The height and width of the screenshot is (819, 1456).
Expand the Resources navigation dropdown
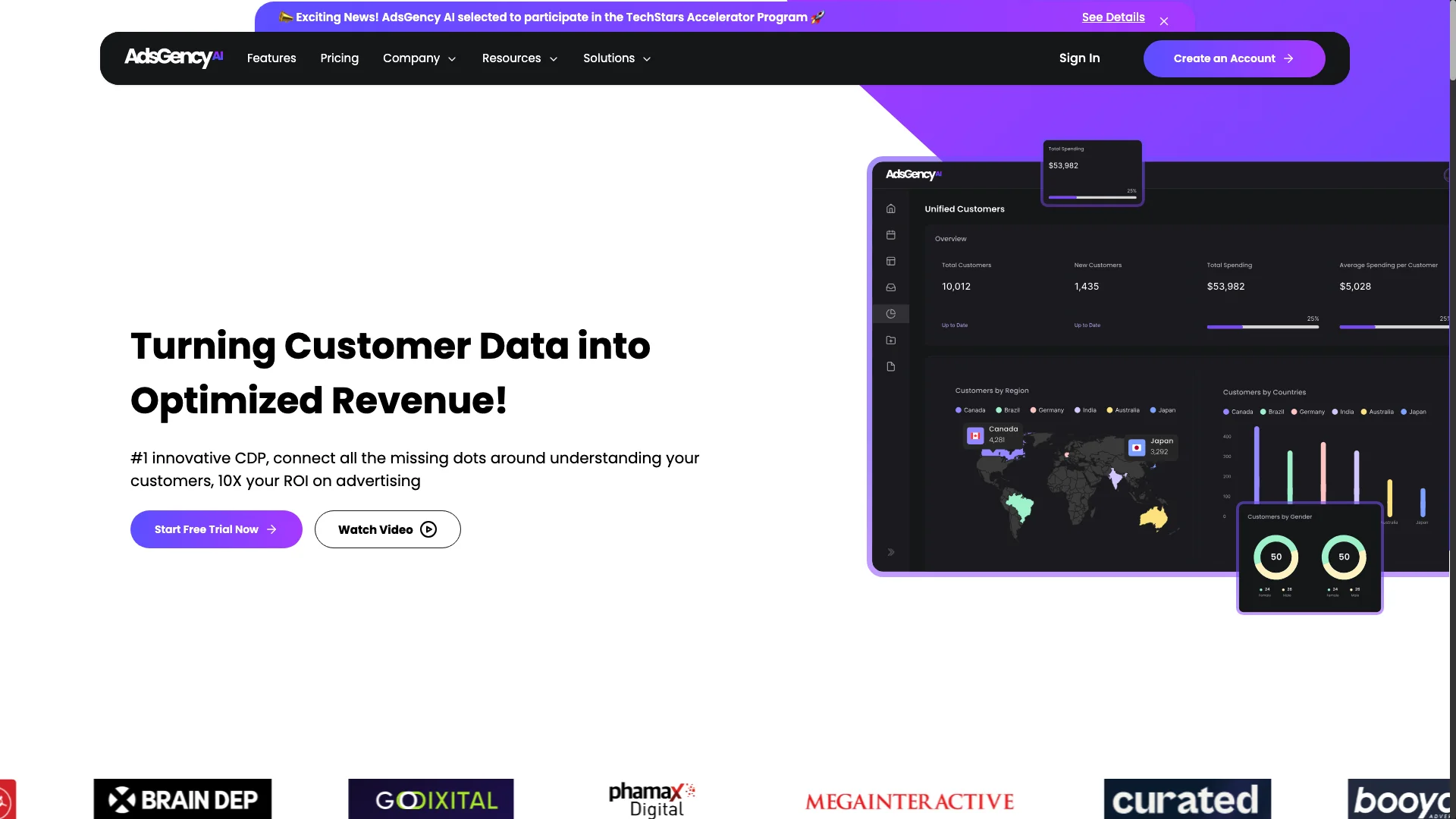520,58
